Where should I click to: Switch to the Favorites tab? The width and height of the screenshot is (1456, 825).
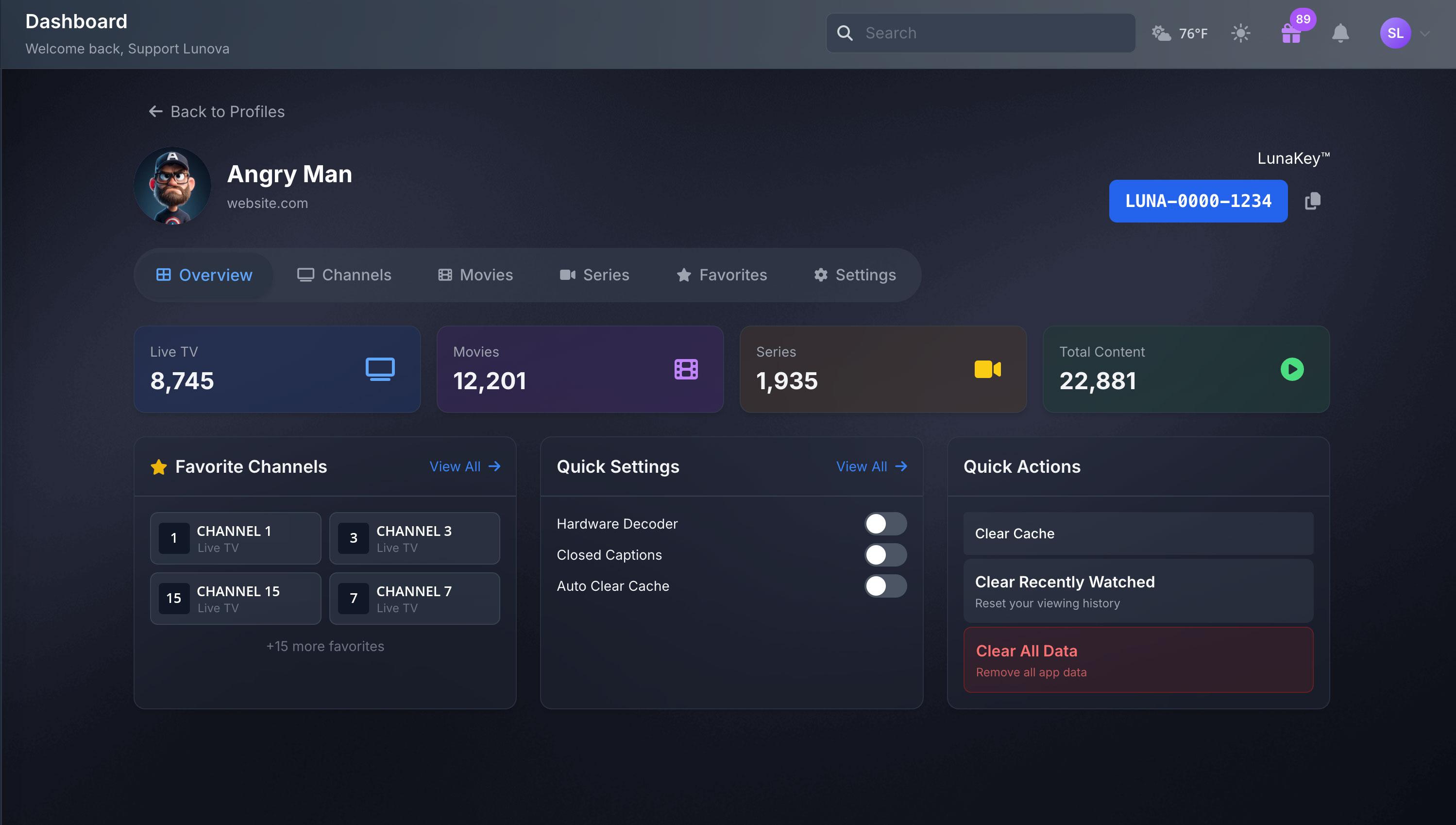click(722, 275)
